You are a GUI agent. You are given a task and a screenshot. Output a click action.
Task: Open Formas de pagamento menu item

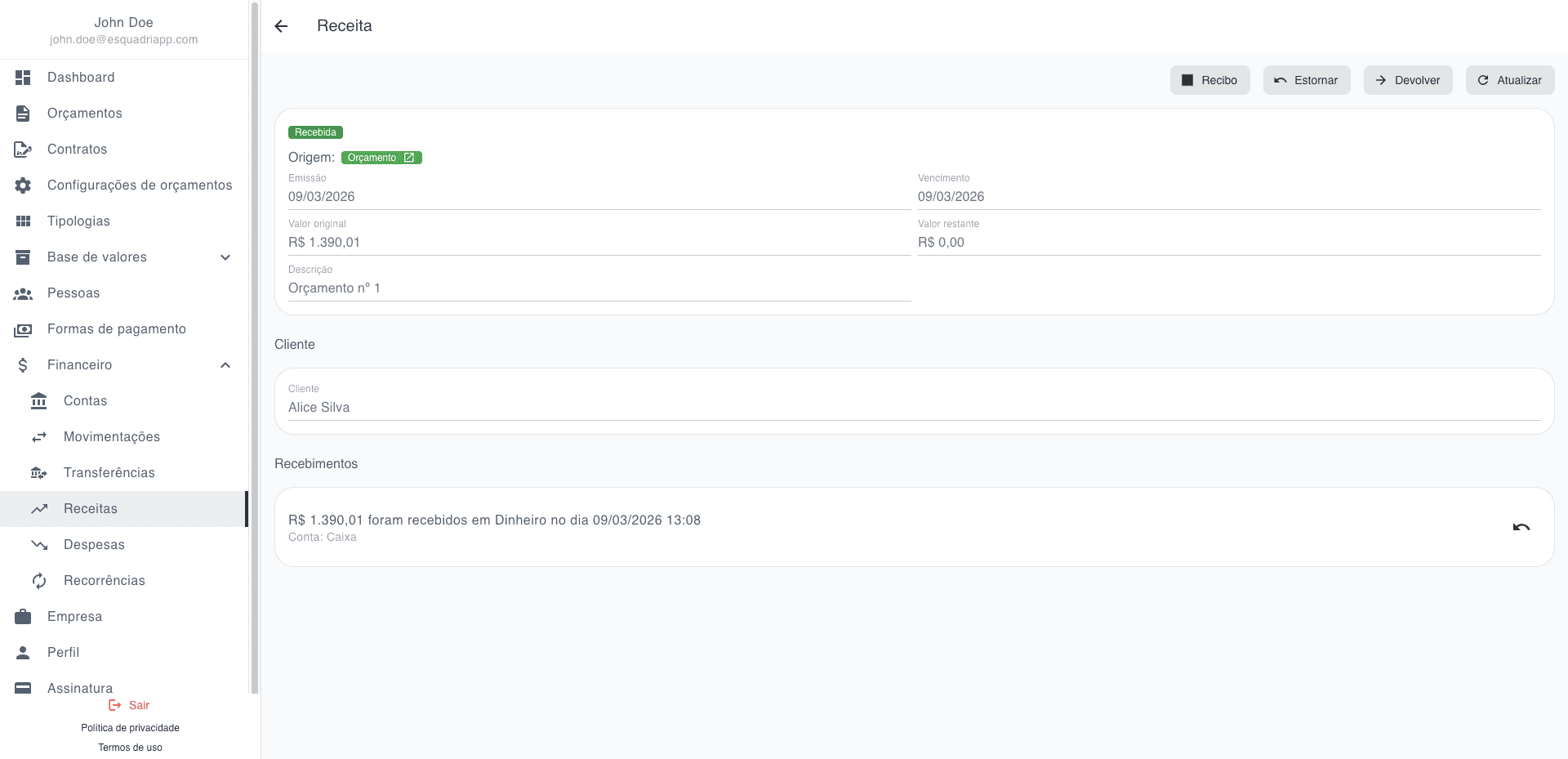click(x=122, y=329)
